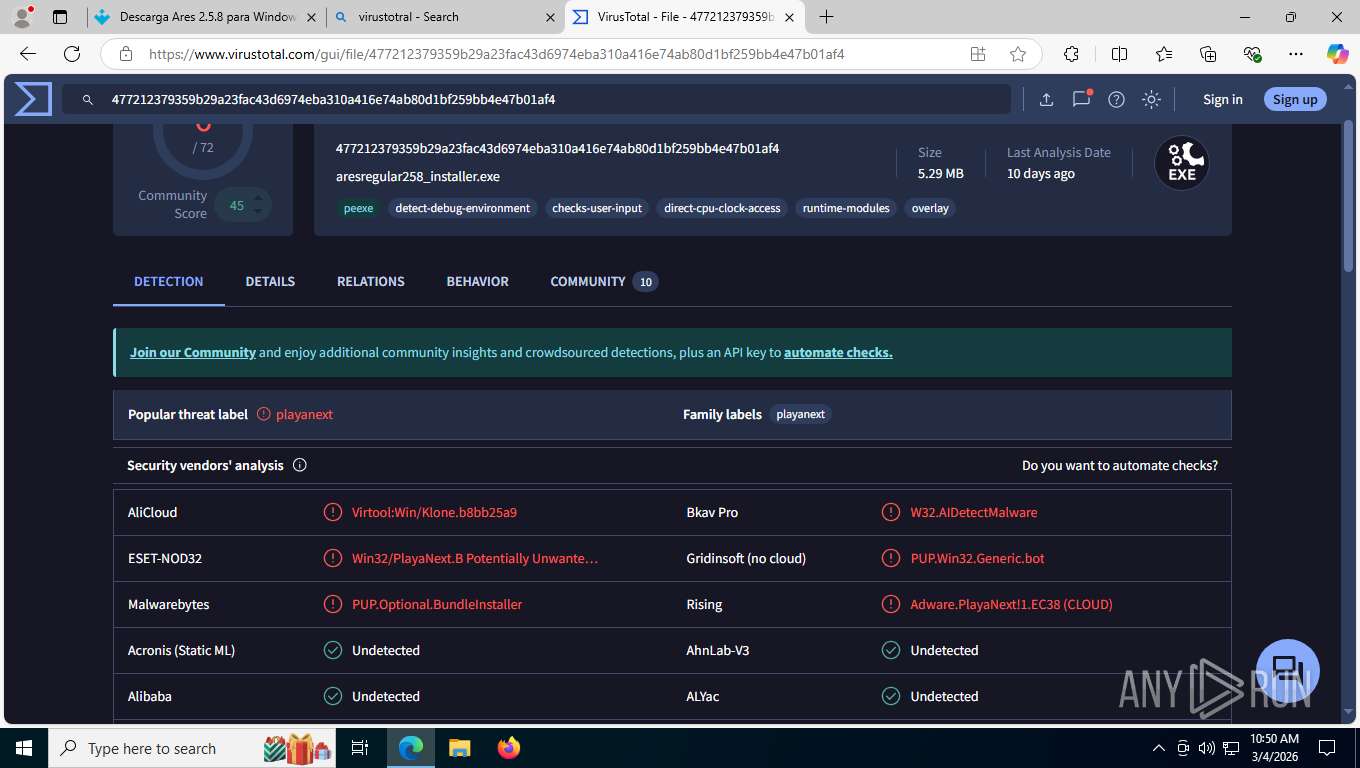
Task: Launch Firefox from the taskbar
Action: click(x=508, y=748)
